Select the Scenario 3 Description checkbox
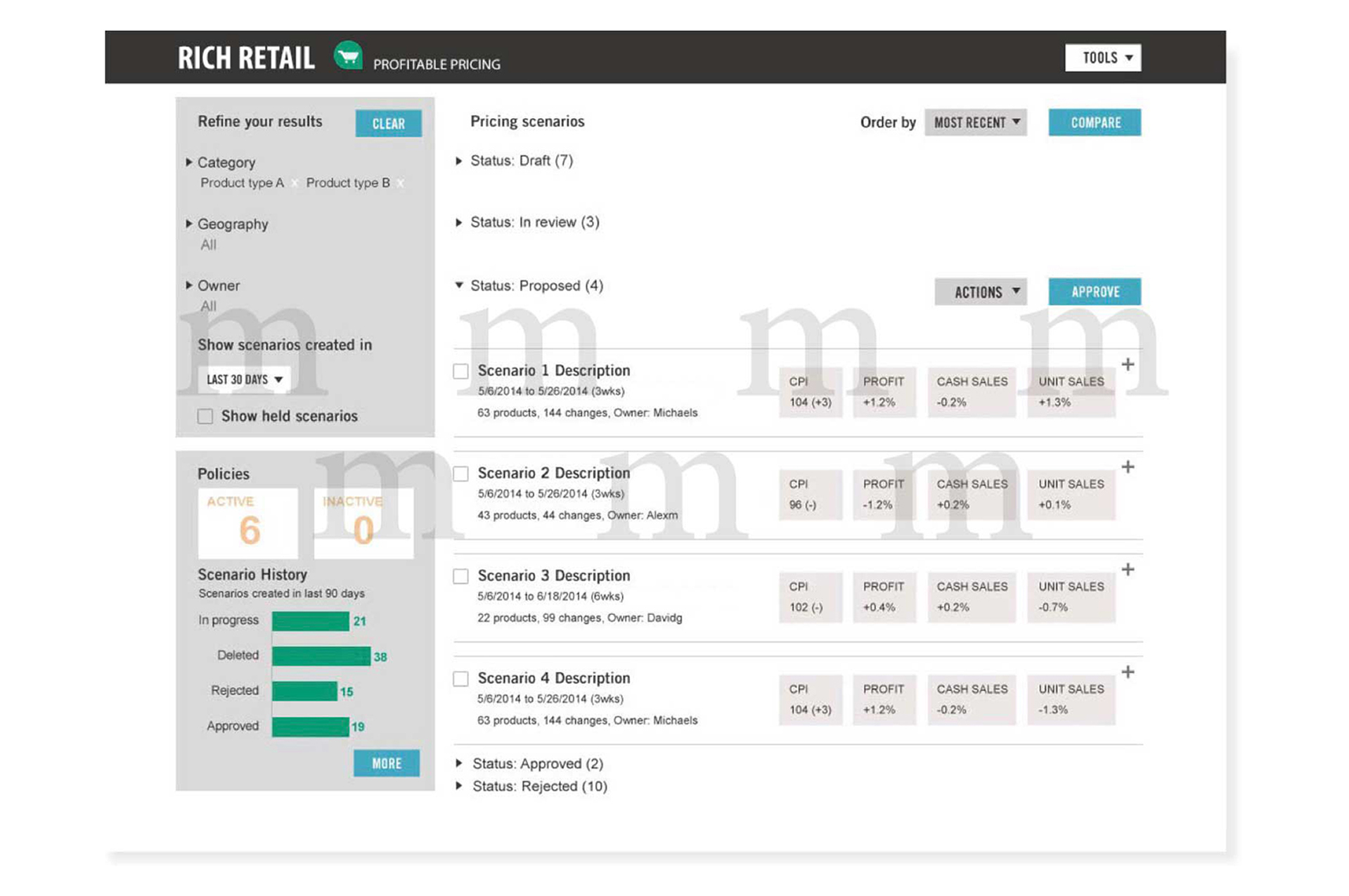Screen dimensions: 1349x896 (460, 576)
